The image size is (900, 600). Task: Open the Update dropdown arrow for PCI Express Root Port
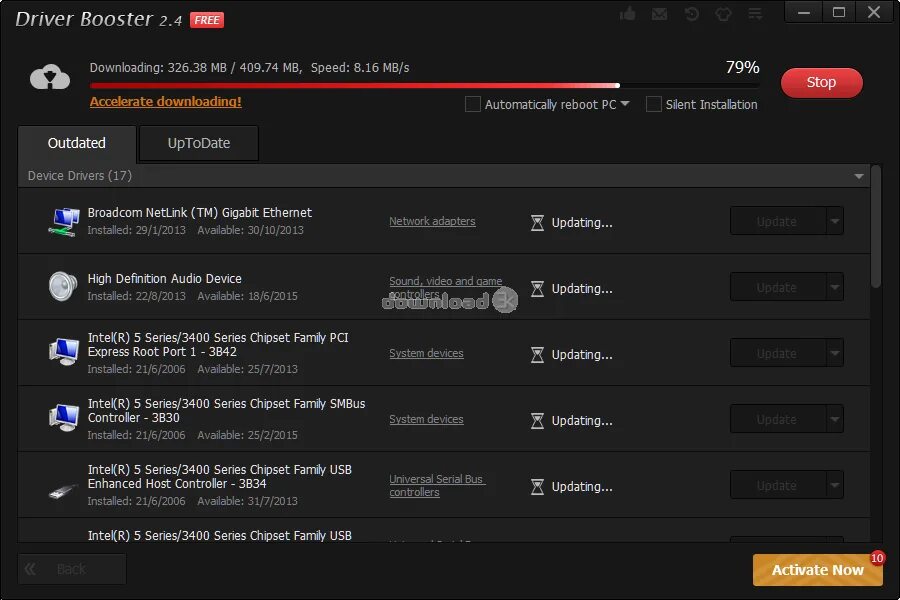coord(835,353)
